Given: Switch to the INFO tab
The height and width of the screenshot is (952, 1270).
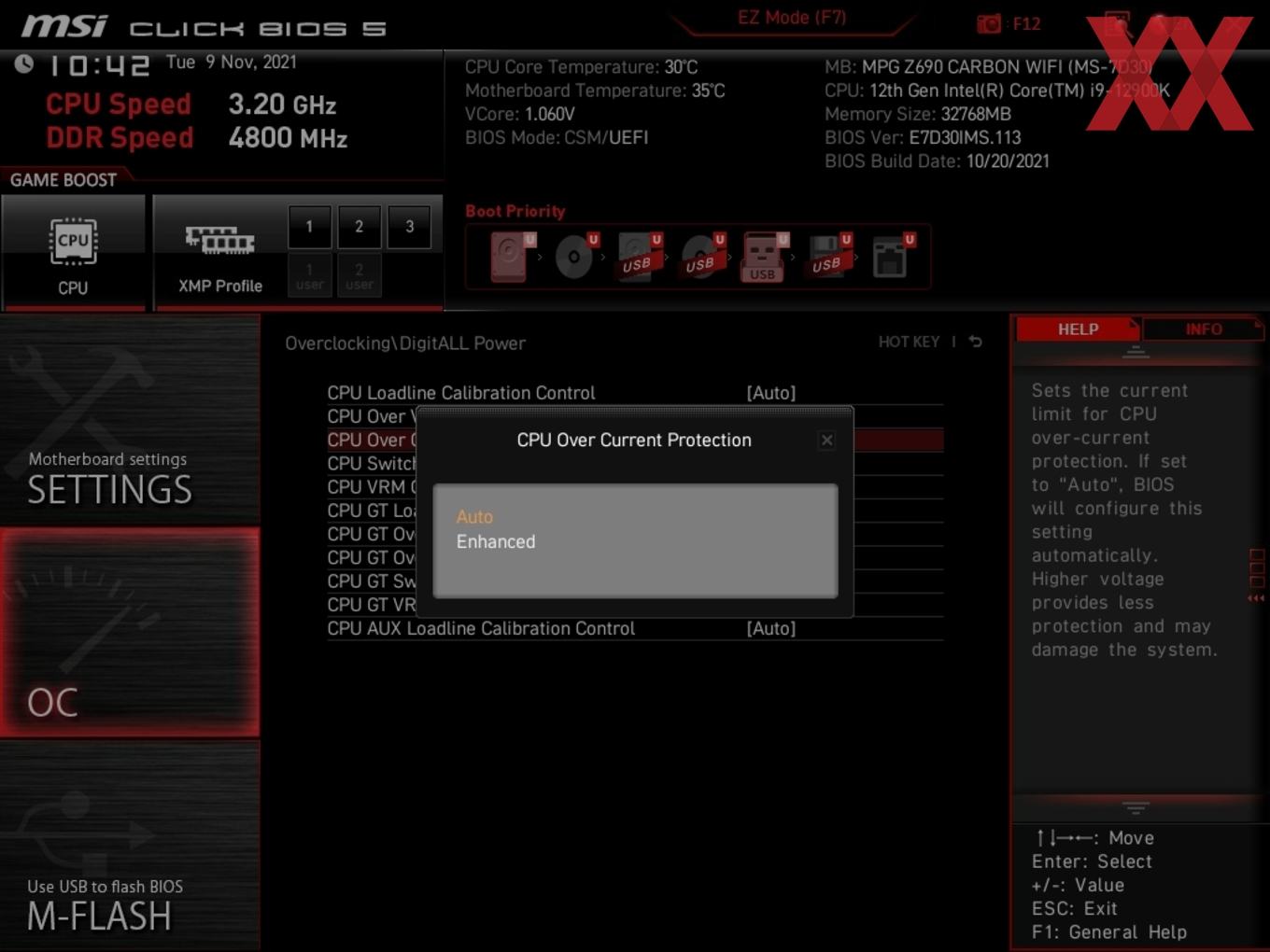Looking at the screenshot, I should (x=1204, y=329).
